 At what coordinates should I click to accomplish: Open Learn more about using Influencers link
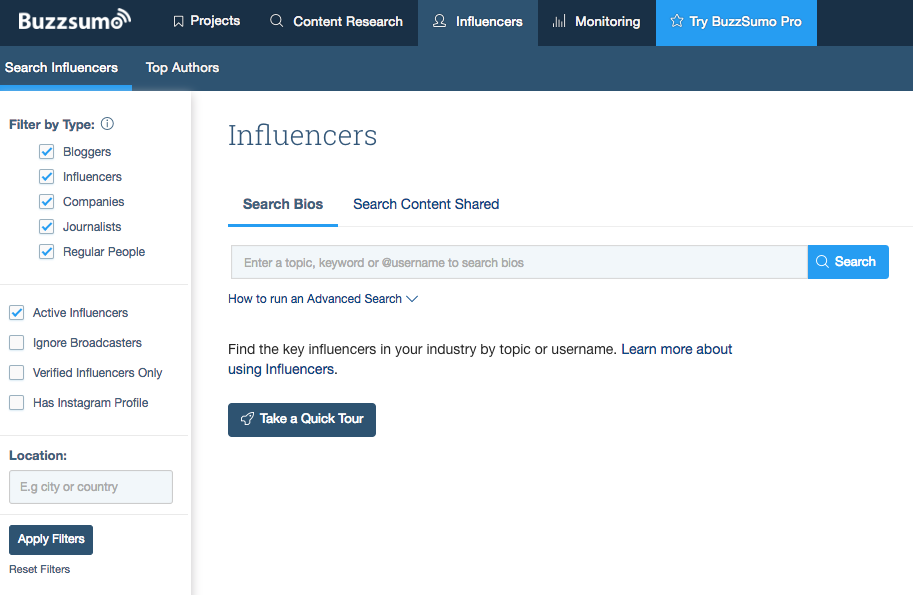tap(480, 359)
